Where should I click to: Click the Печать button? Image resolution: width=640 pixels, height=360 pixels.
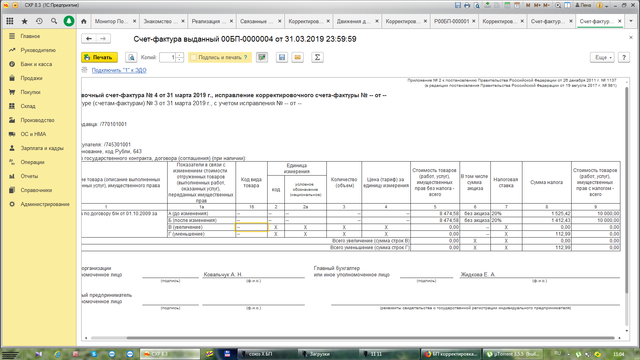[x=100, y=58]
